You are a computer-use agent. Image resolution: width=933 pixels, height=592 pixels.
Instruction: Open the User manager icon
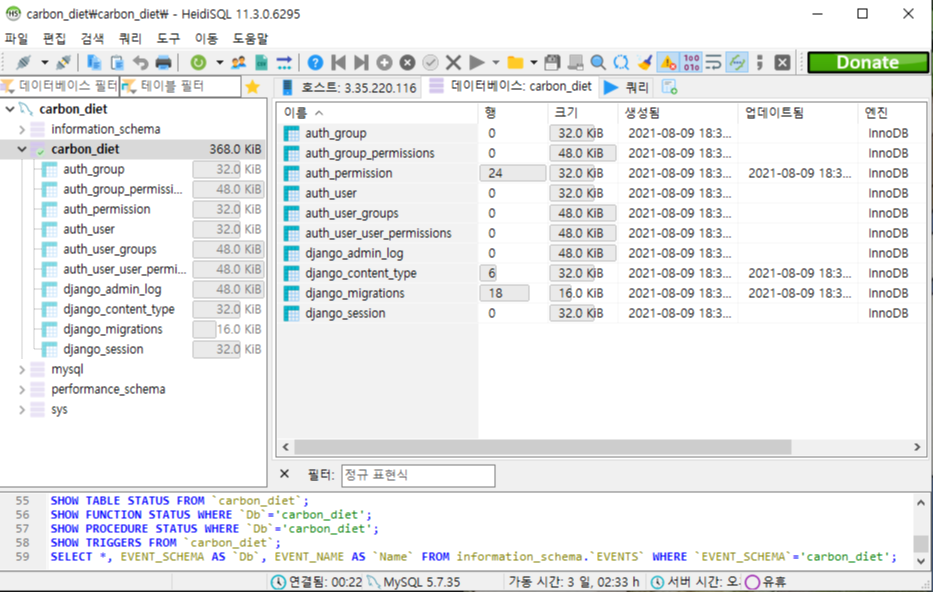coord(239,62)
